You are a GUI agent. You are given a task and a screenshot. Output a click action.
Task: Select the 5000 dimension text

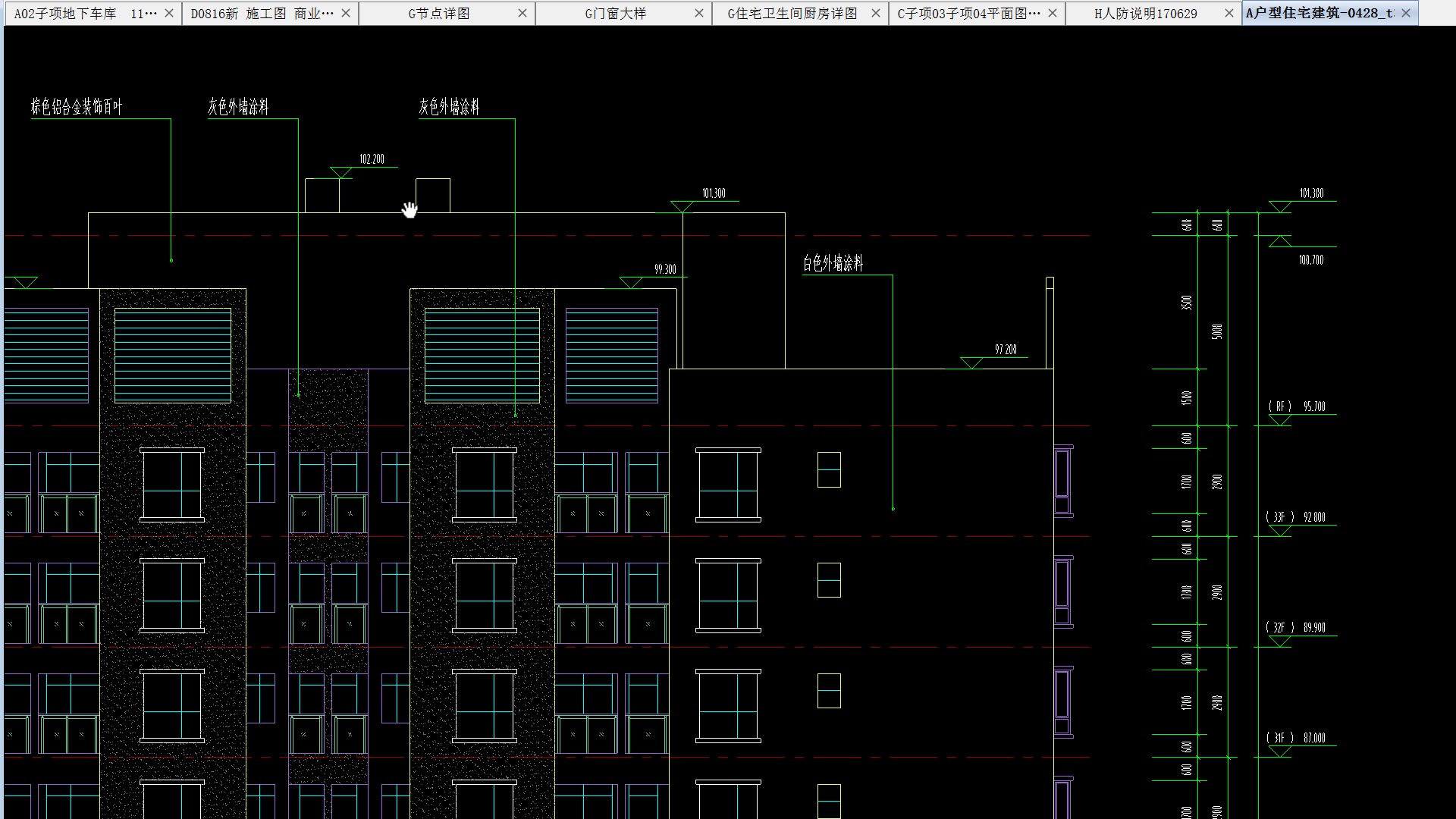(1217, 332)
